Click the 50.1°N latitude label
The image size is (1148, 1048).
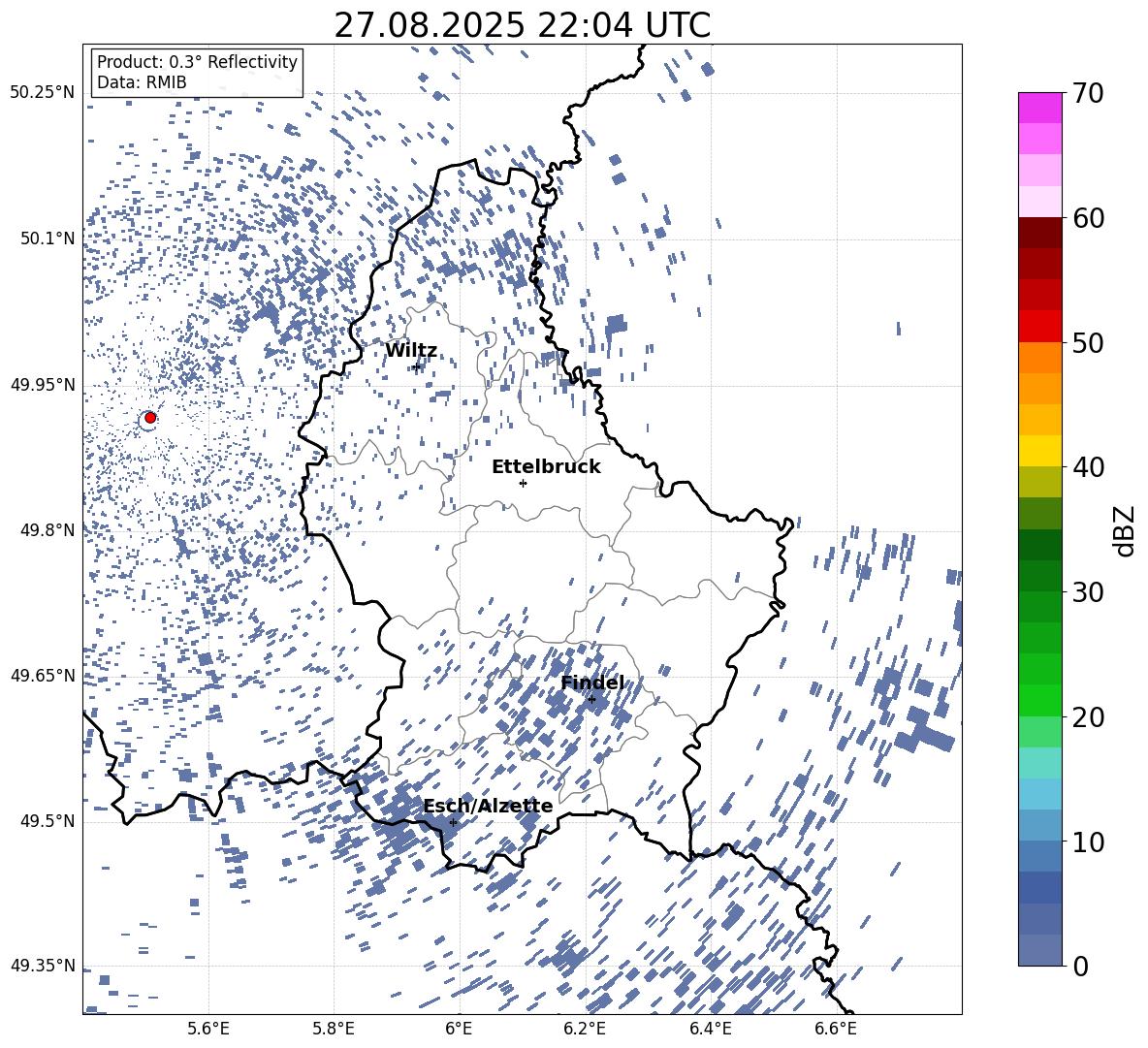[x=47, y=238]
